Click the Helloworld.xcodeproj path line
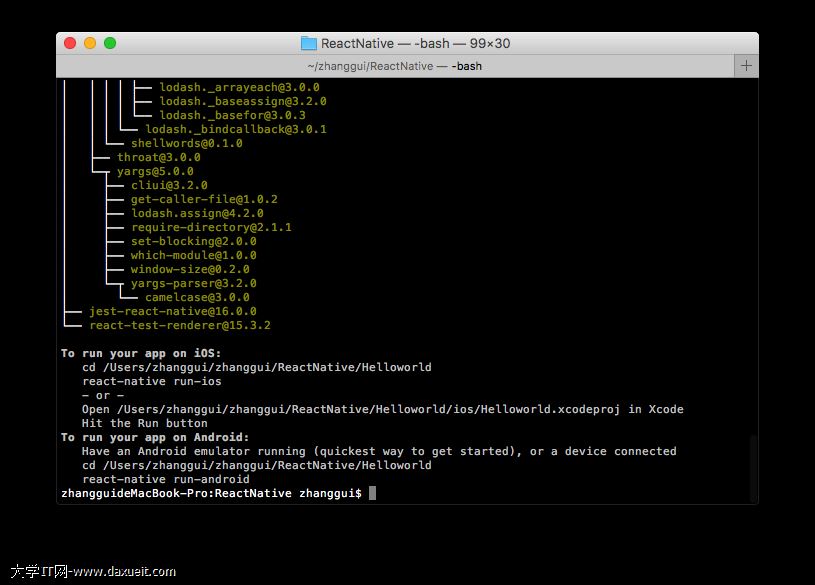Screen dimensions: 815x585 point(382,410)
